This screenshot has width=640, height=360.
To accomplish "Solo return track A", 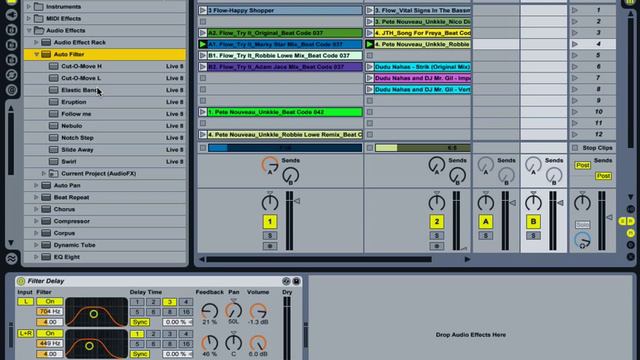I will (x=485, y=236).
